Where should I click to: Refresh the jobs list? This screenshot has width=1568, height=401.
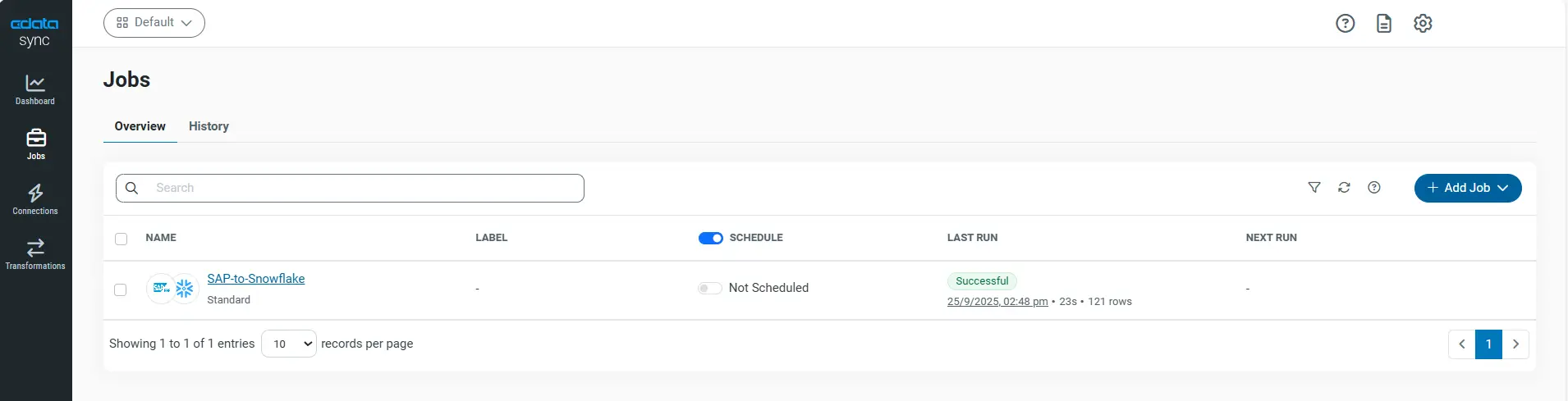pyautogui.click(x=1344, y=188)
